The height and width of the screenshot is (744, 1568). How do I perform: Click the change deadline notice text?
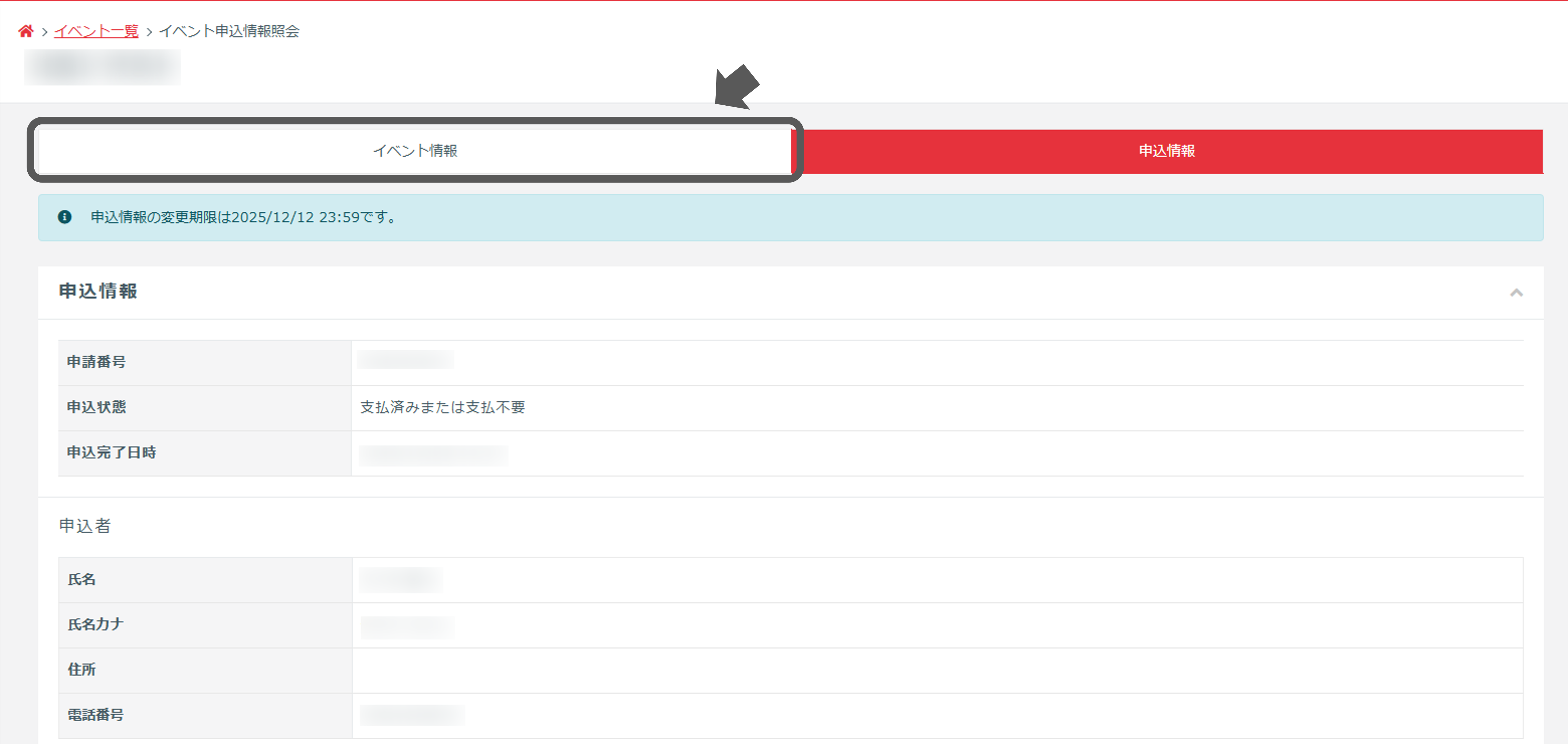[x=244, y=217]
